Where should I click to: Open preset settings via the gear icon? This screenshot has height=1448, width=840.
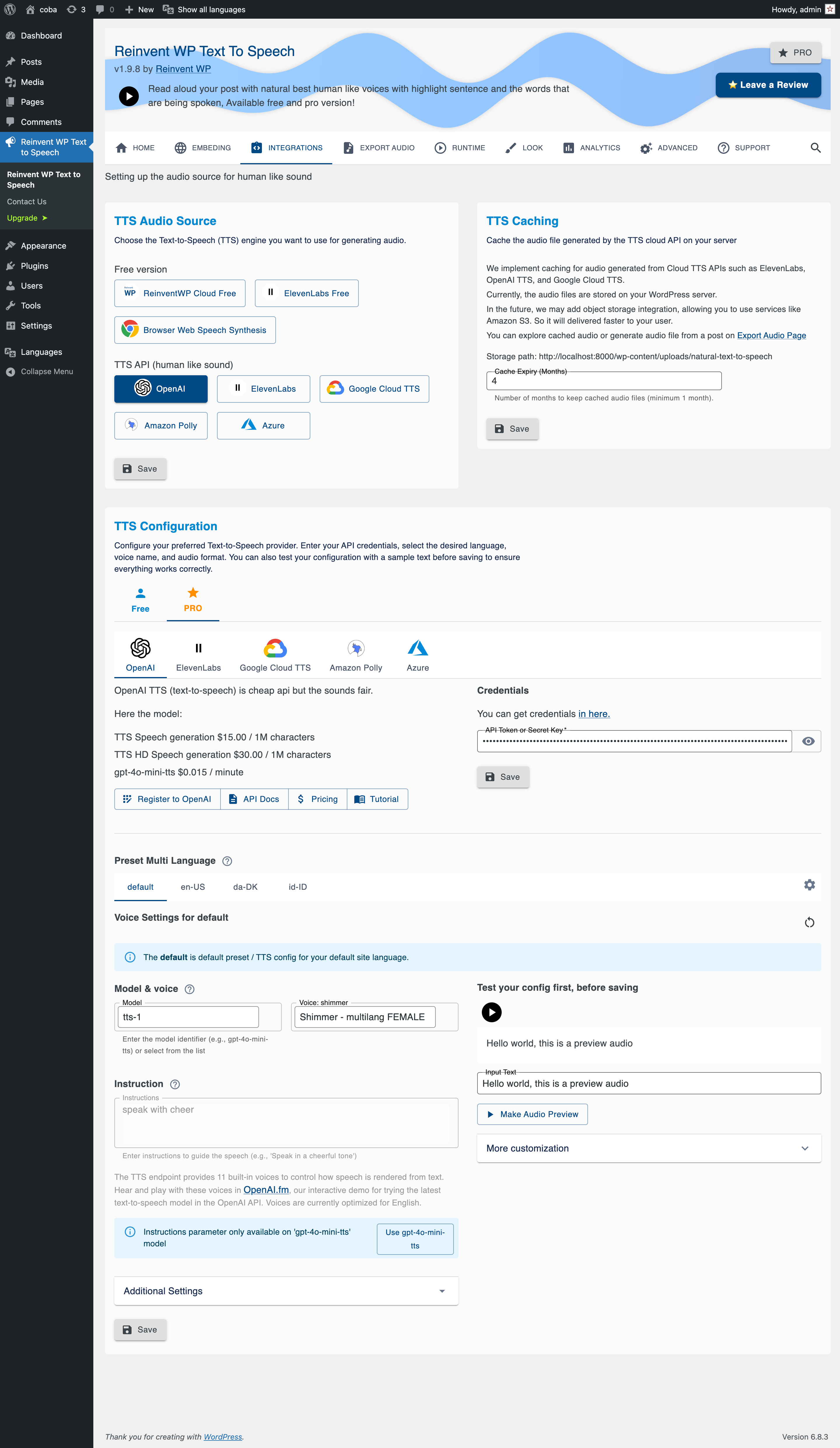coord(810,885)
